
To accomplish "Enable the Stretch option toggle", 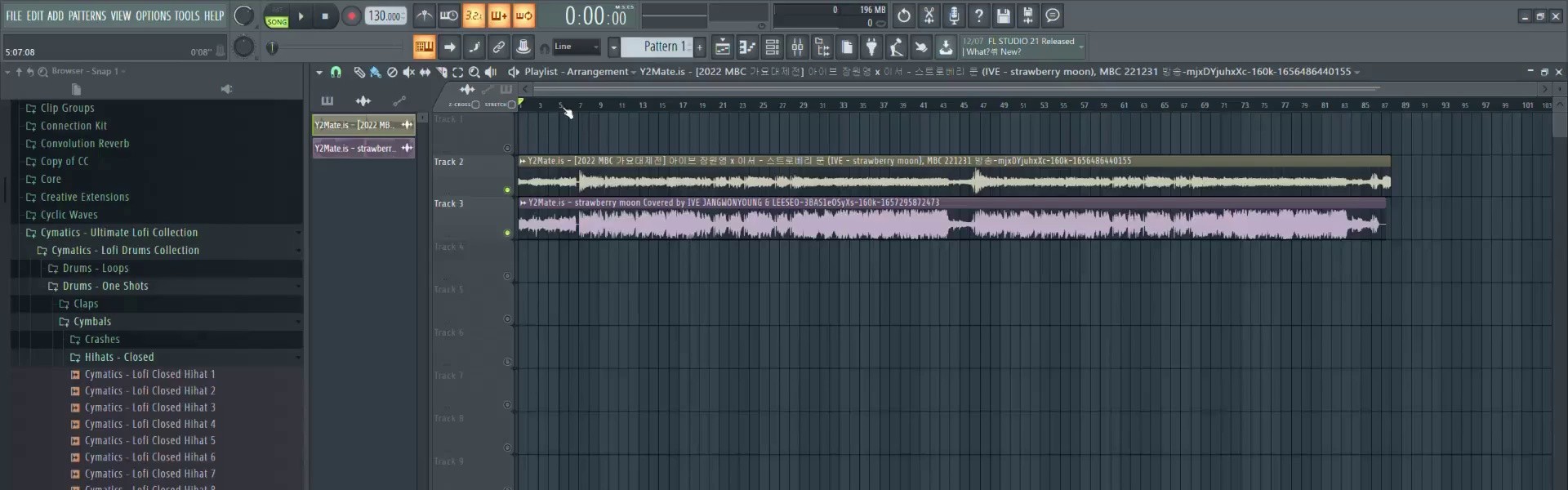I will (511, 105).
